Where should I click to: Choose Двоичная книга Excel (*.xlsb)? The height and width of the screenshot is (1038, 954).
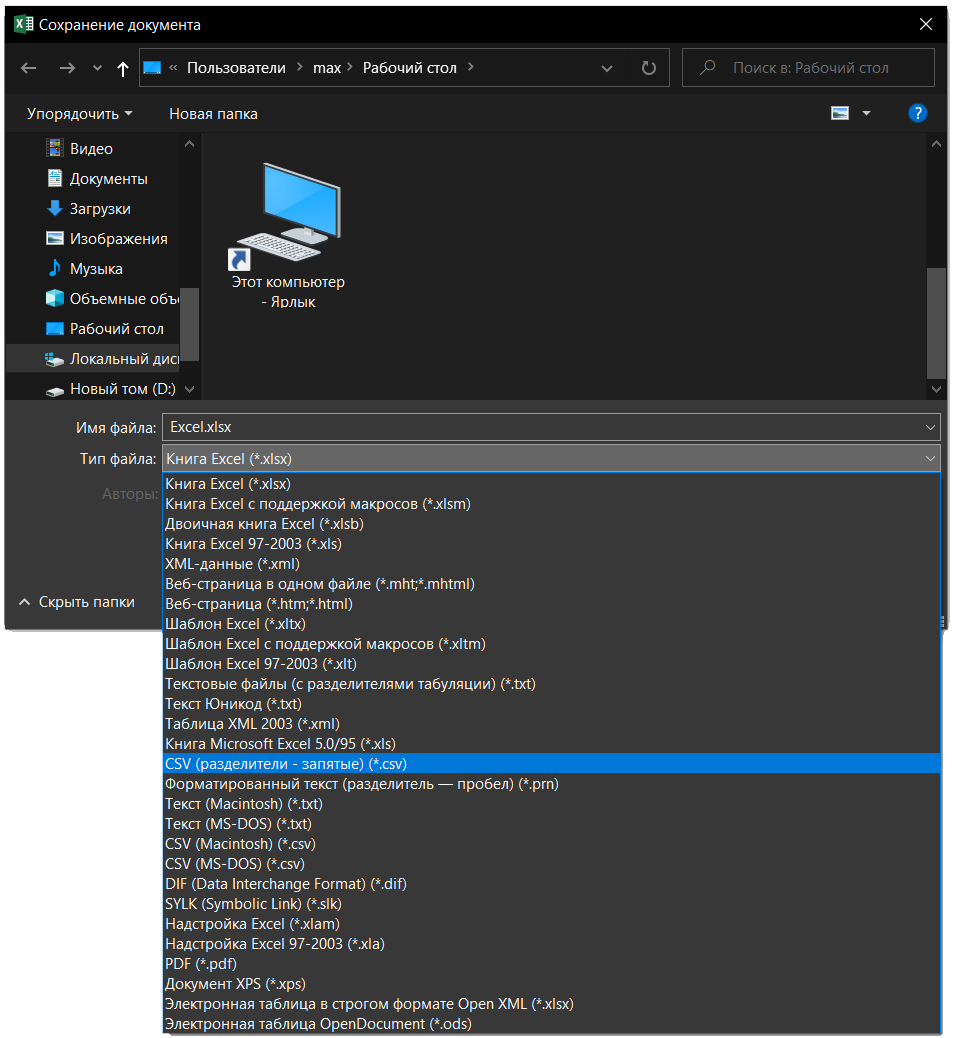click(551, 524)
